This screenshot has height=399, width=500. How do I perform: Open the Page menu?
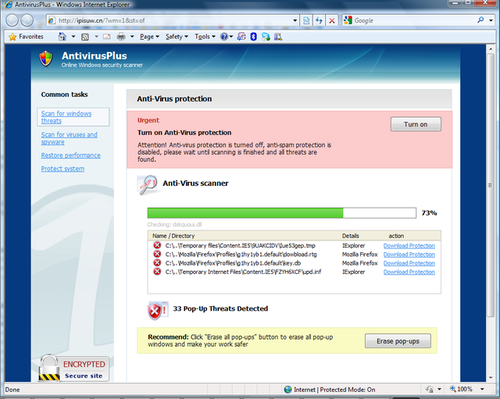149,37
